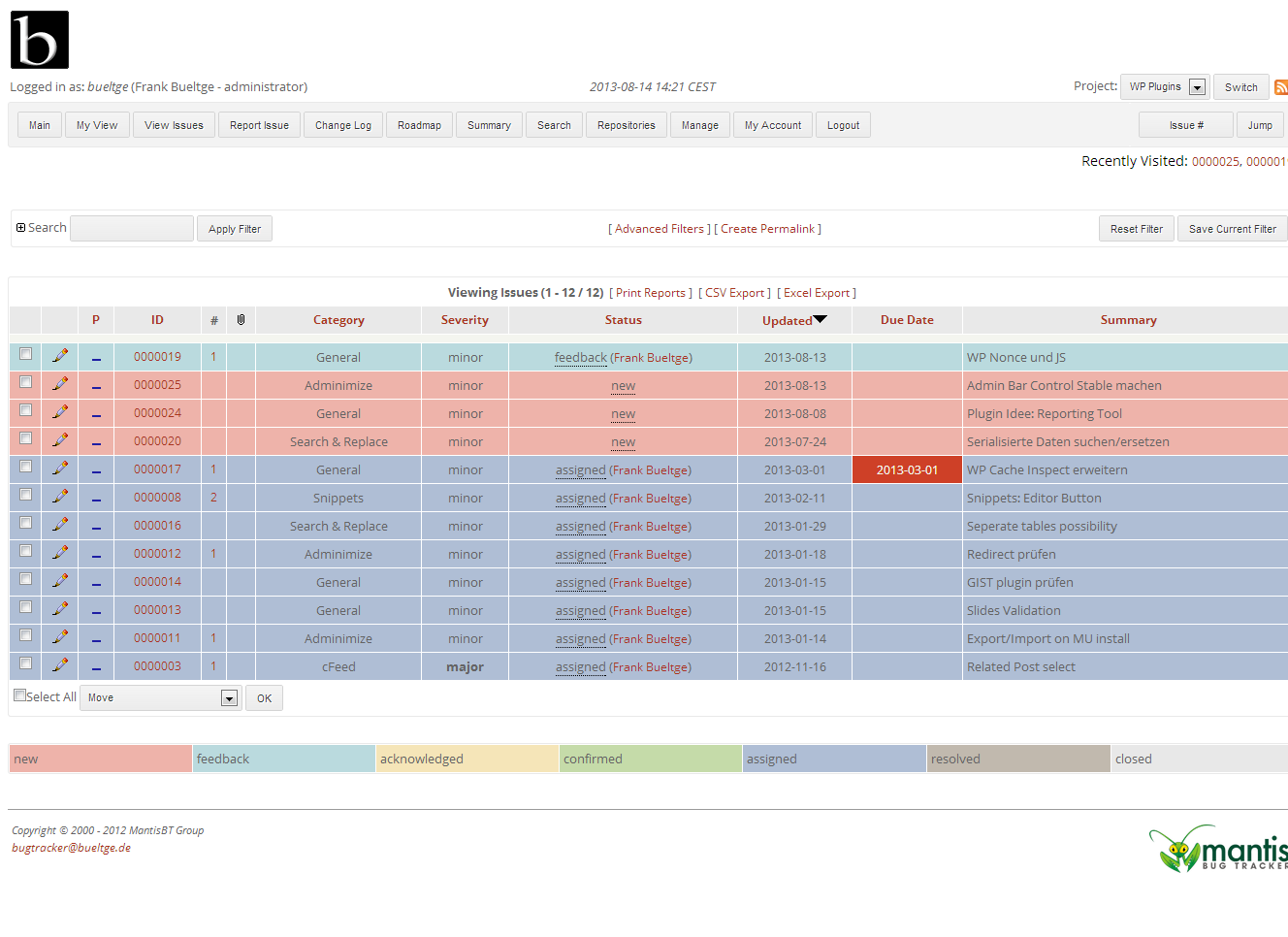Click the Apply Filter button
Viewport: 1288px width, 937px height.
click(235, 229)
